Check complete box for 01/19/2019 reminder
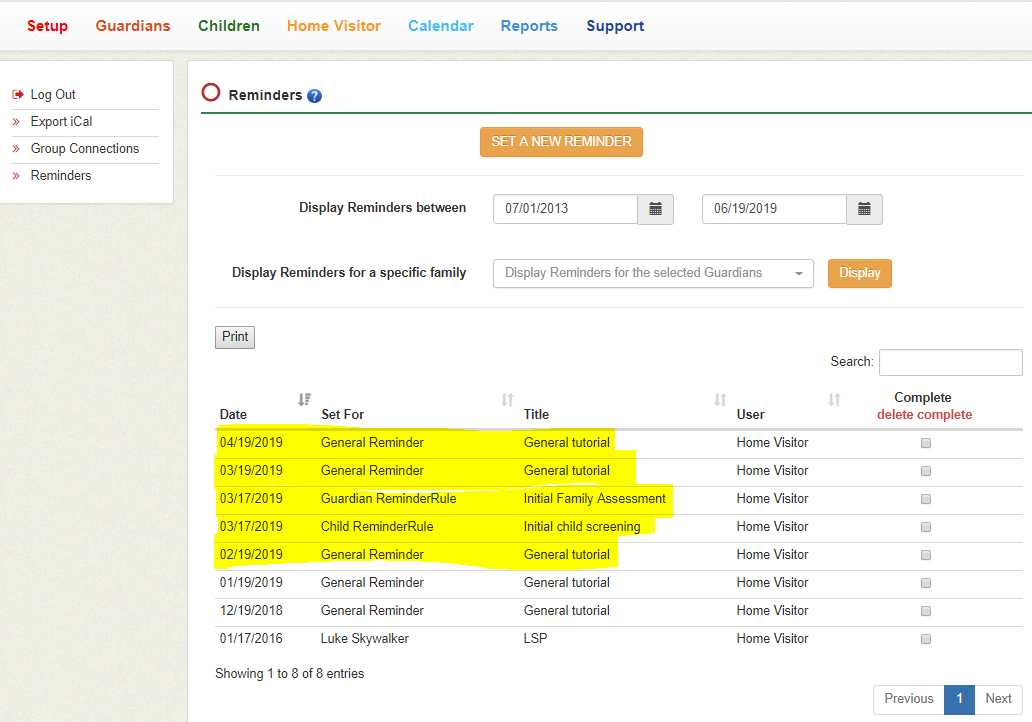The width and height of the screenshot is (1032, 722). [x=926, y=583]
